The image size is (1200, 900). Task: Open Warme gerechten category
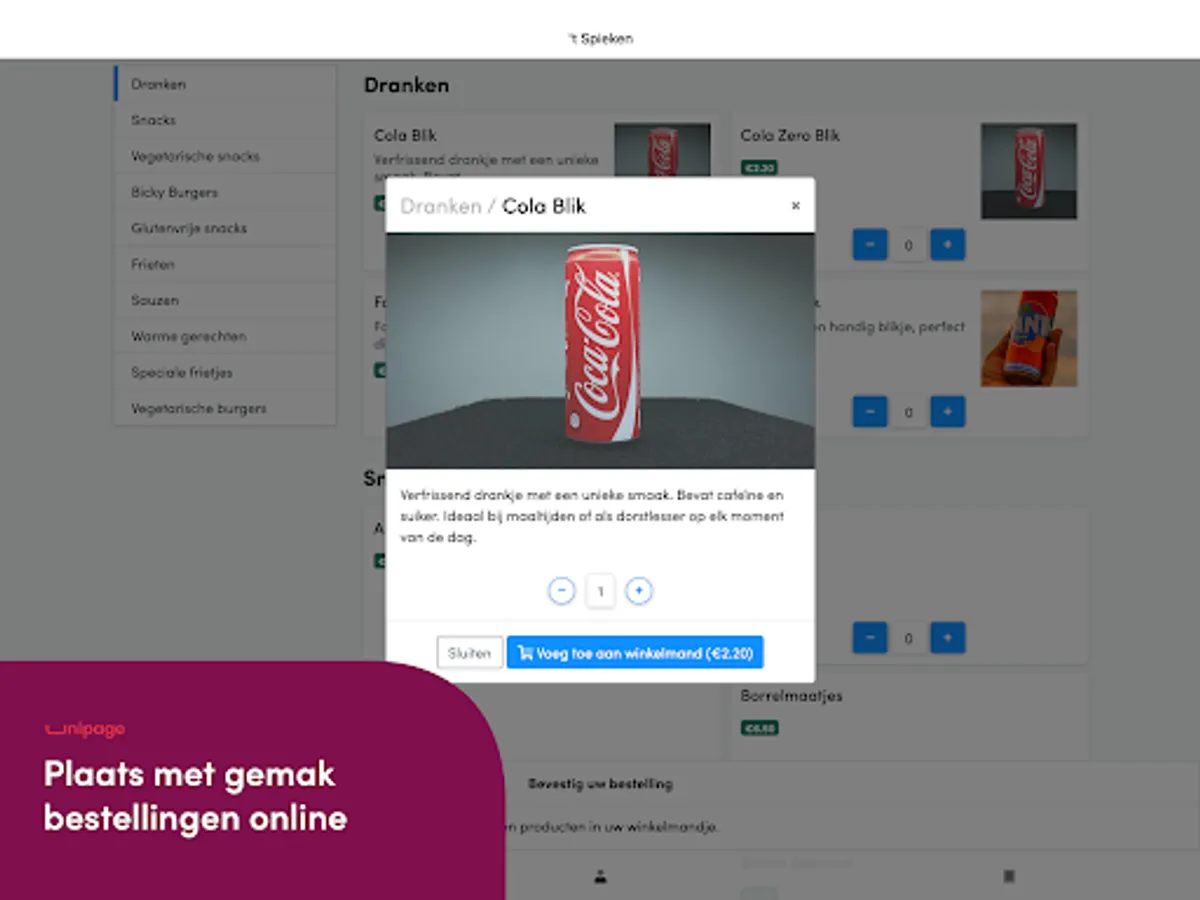pos(225,336)
